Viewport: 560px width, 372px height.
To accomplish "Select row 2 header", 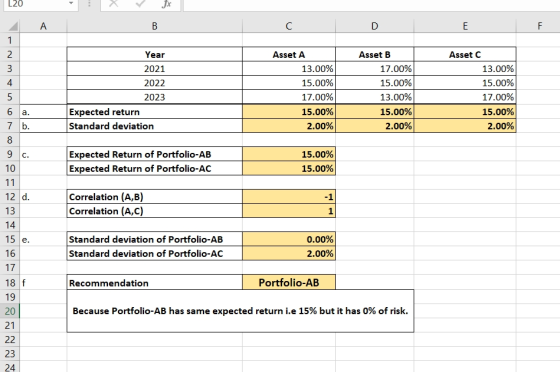I will coord(10,54).
